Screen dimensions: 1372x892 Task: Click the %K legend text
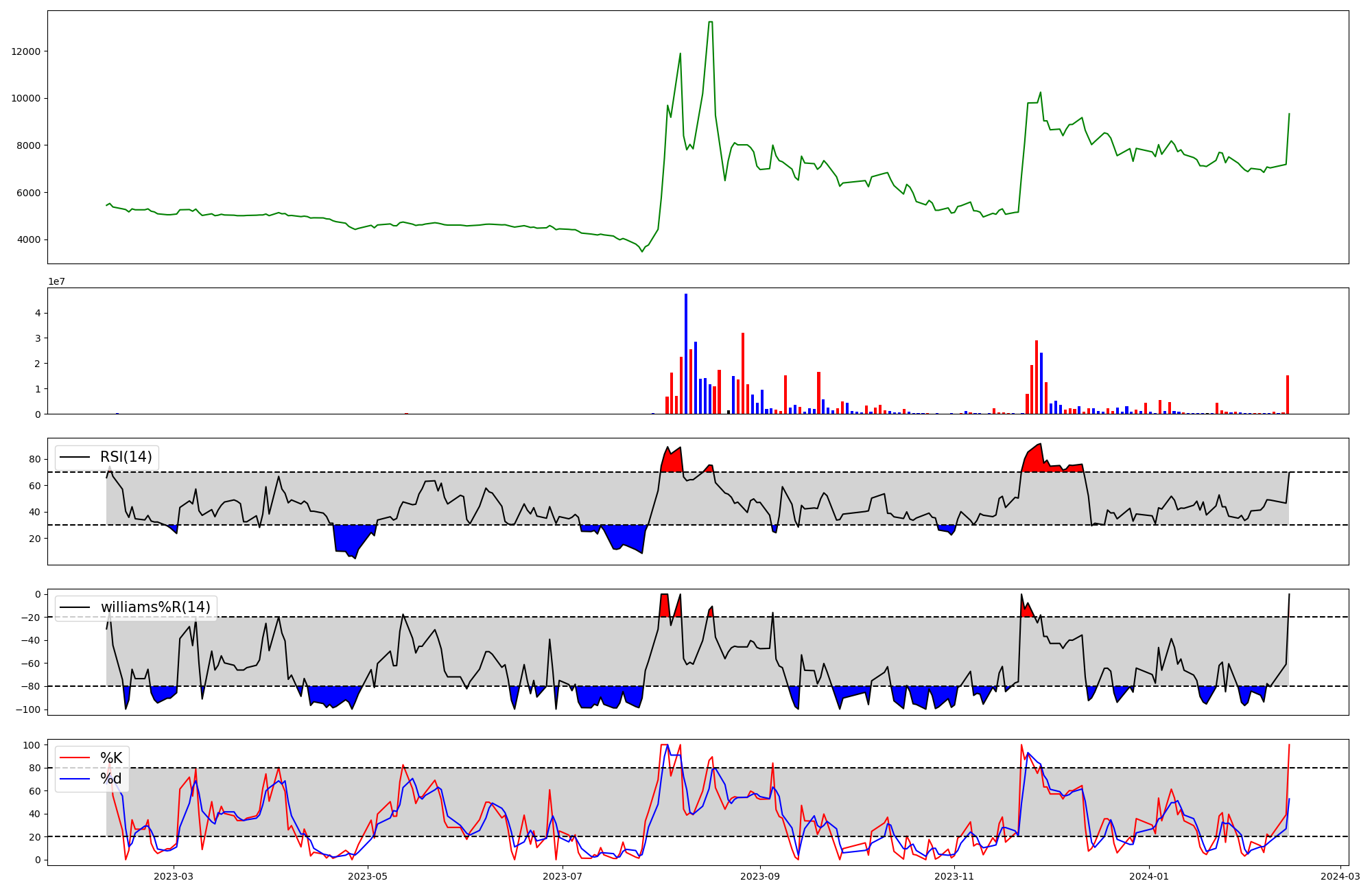pyautogui.click(x=111, y=758)
